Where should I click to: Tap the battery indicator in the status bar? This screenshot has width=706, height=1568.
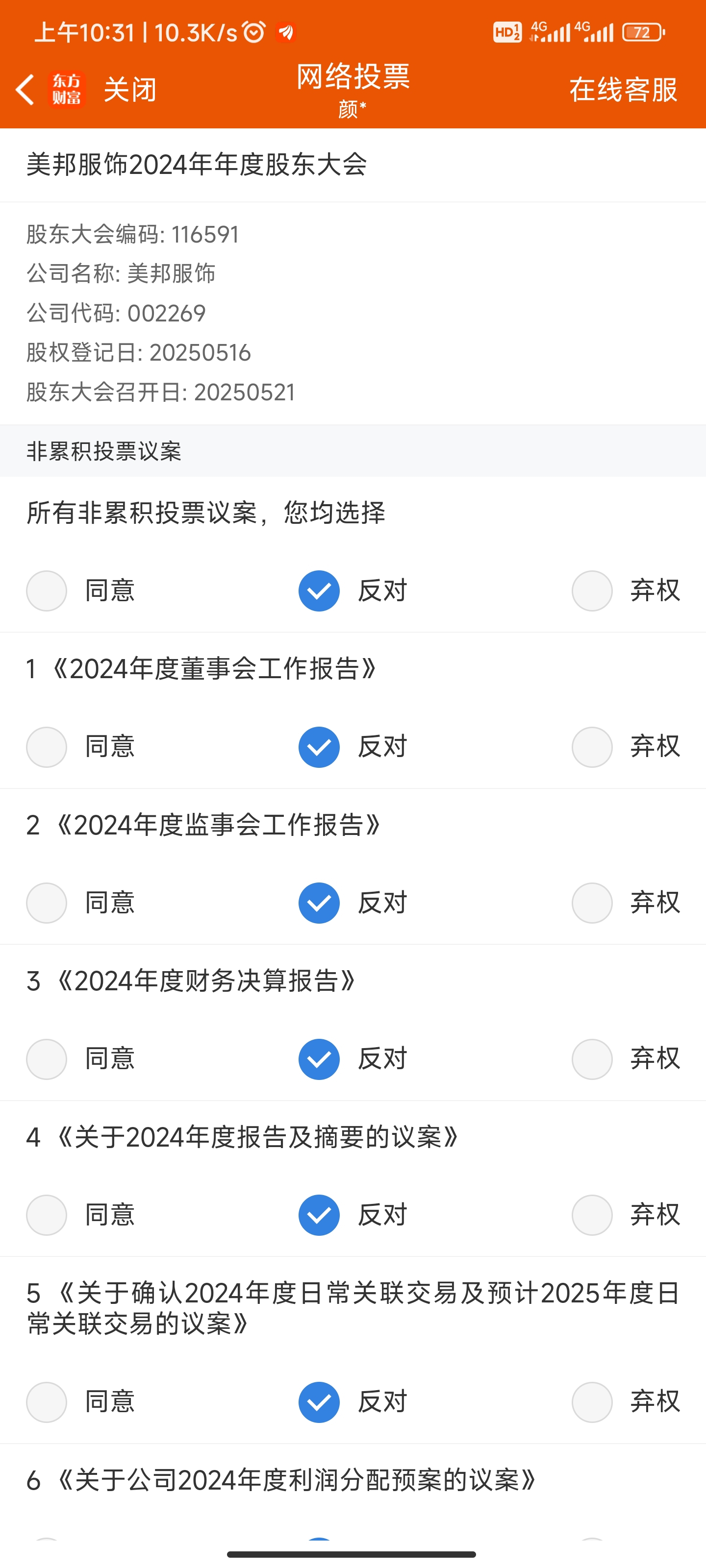point(643,32)
